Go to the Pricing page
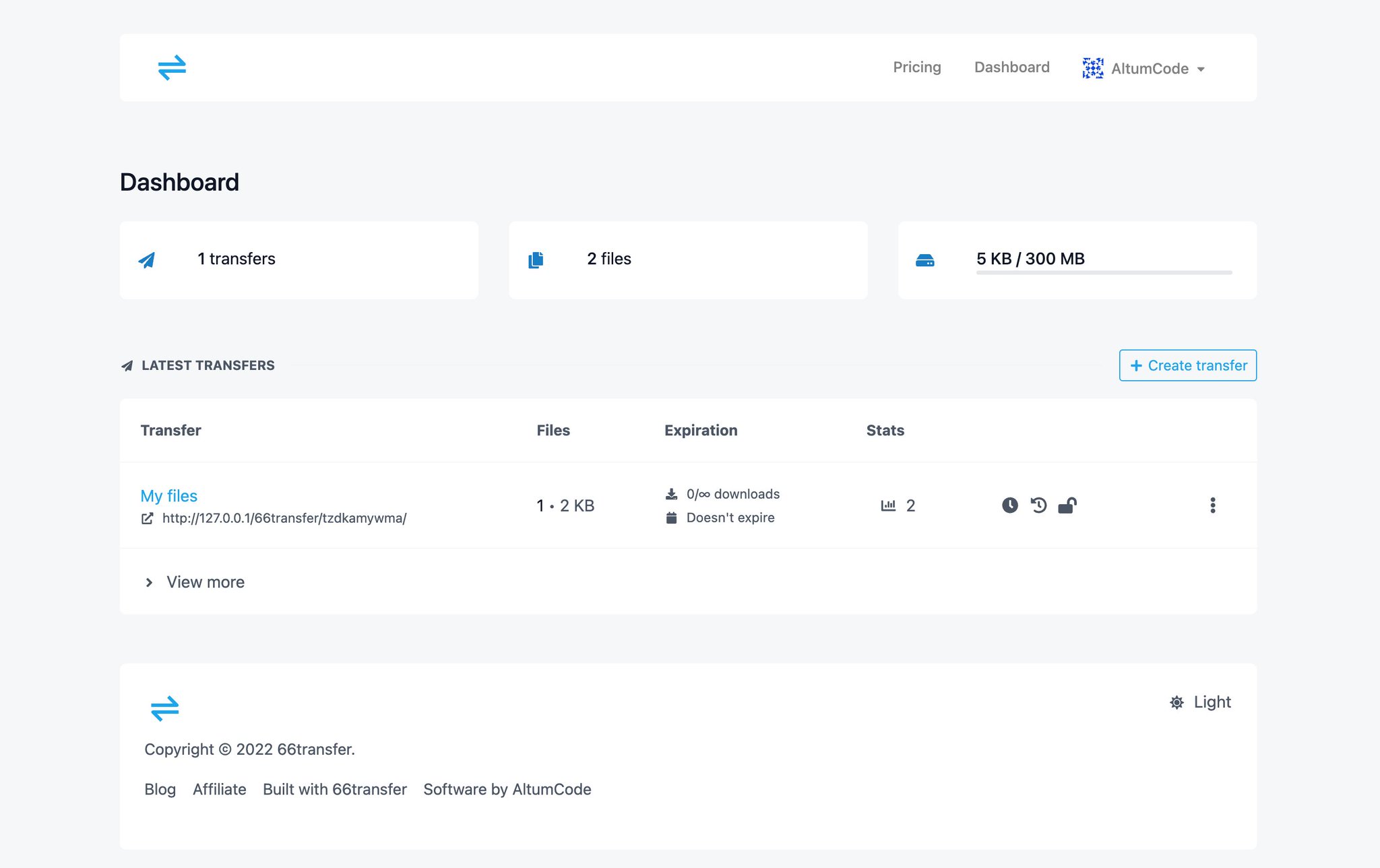The width and height of the screenshot is (1380, 868). (916, 67)
